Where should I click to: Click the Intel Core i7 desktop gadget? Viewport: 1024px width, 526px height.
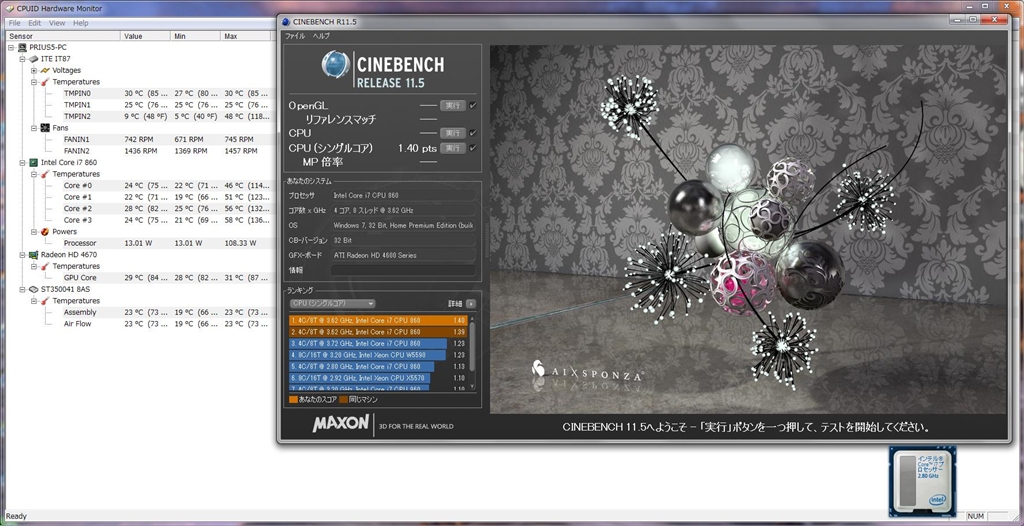(x=922, y=479)
